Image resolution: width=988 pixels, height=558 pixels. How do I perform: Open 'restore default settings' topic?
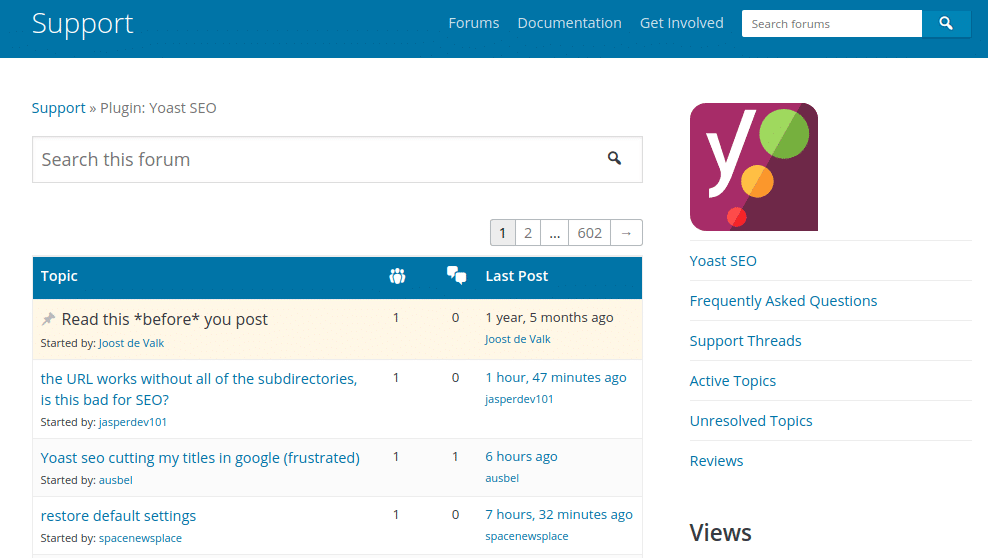(118, 516)
